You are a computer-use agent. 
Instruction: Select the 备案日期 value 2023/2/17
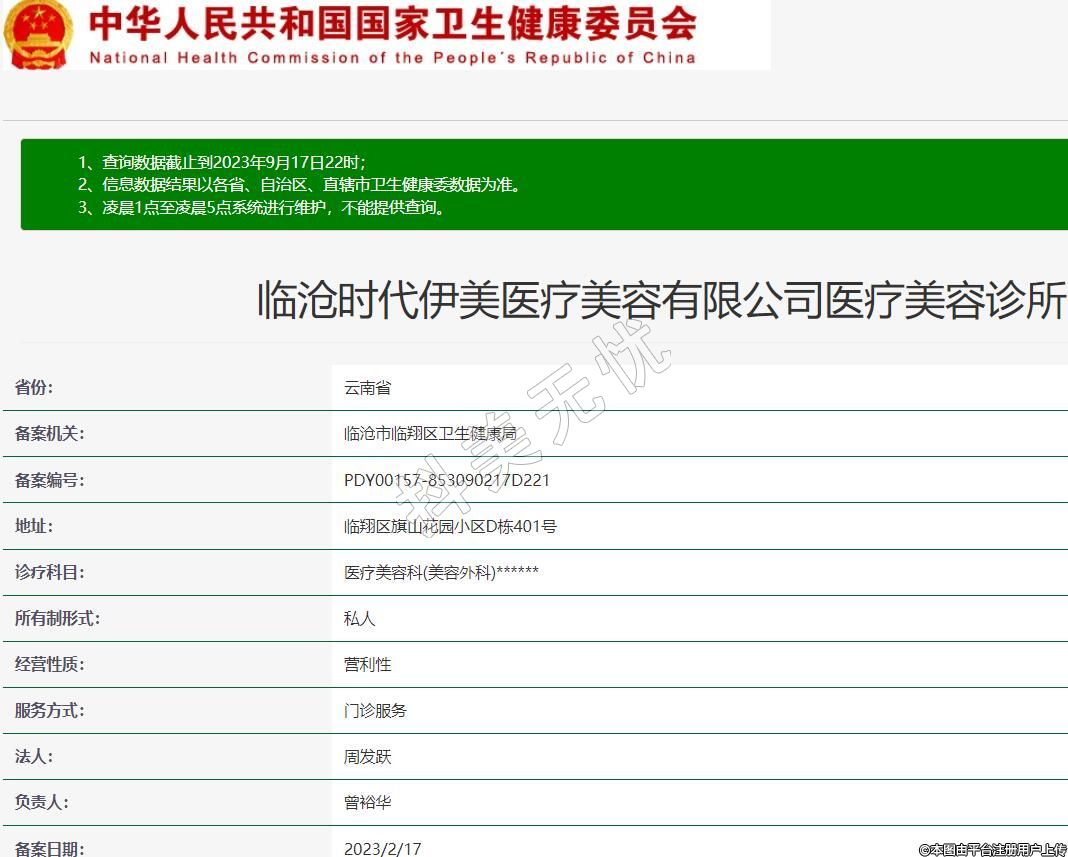click(382, 848)
